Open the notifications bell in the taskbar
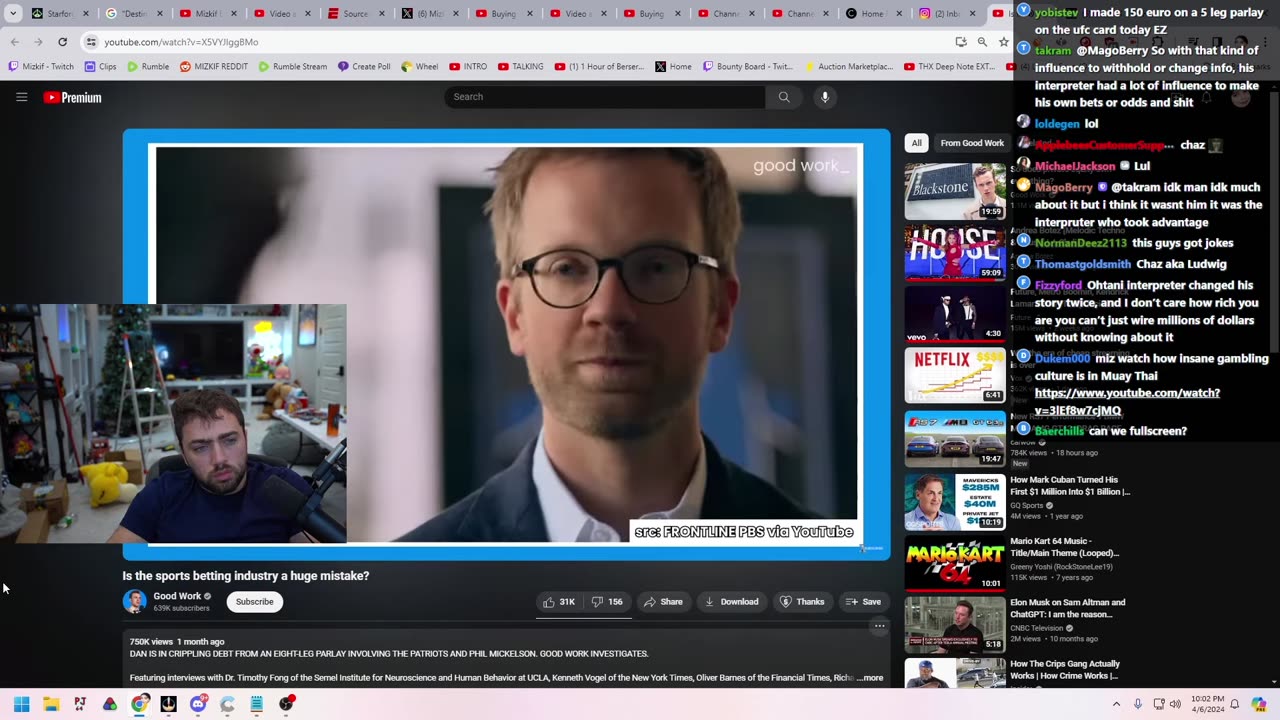Viewport: 1280px width, 720px height. [x=1235, y=704]
